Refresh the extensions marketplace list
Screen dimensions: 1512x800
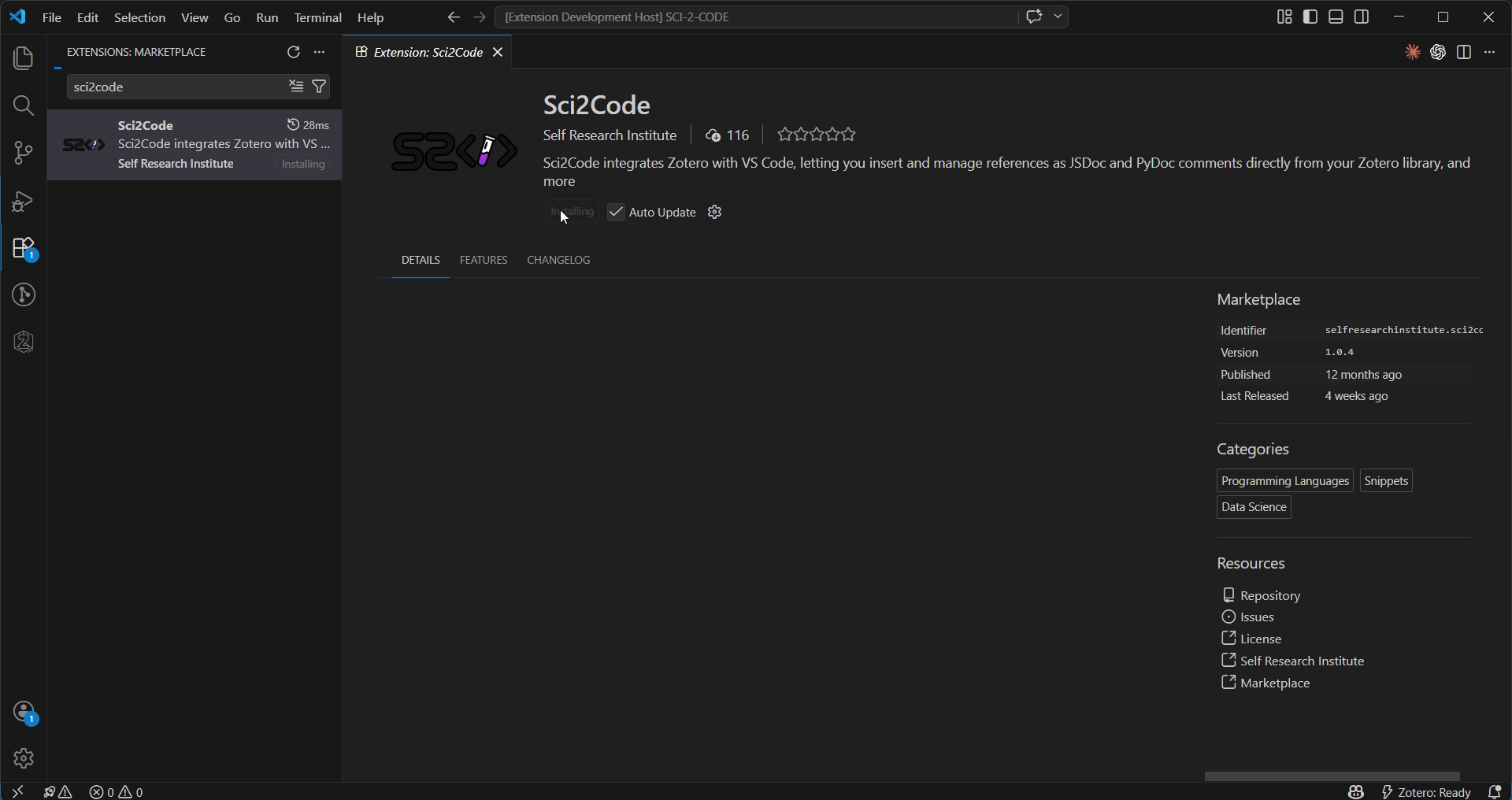294,52
